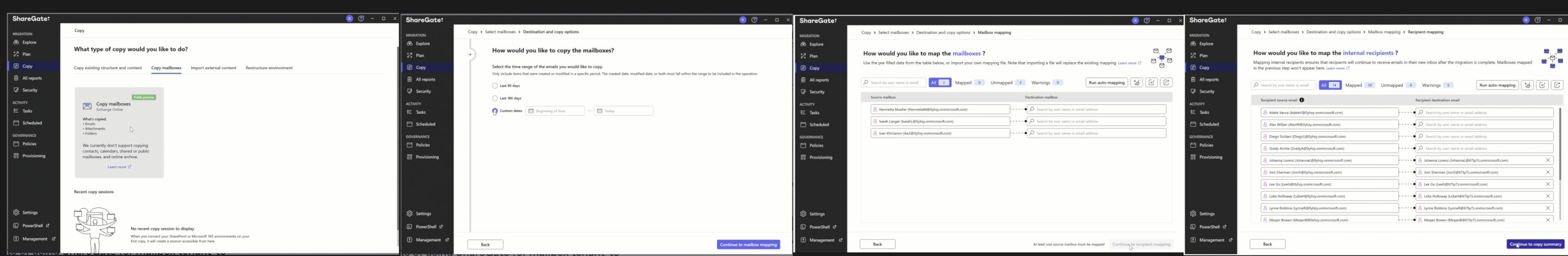This screenshot has height=256, width=1568.
Task: Click the search by user name field in Mailbox mapping
Action: coord(893,83)
